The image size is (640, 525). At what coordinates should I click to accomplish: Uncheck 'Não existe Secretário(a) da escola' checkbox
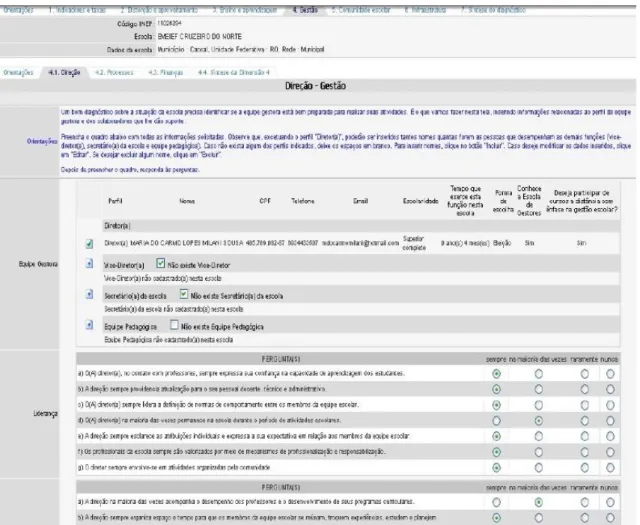click(184, 294)
